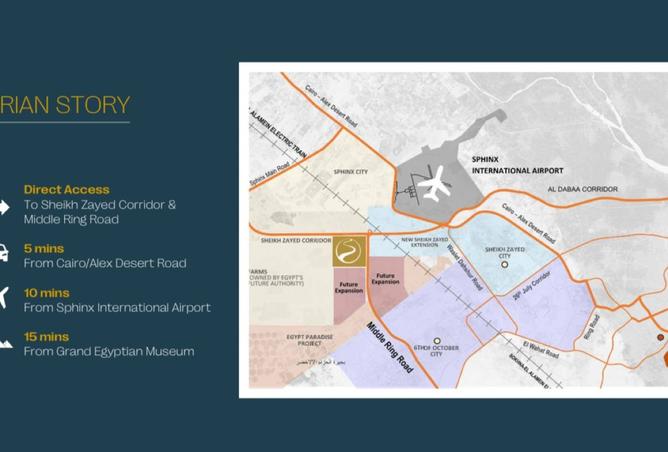Click the car icon next to 5 mins
The height and width of the screenshot is (452, 668).
[x=4, y=254]
